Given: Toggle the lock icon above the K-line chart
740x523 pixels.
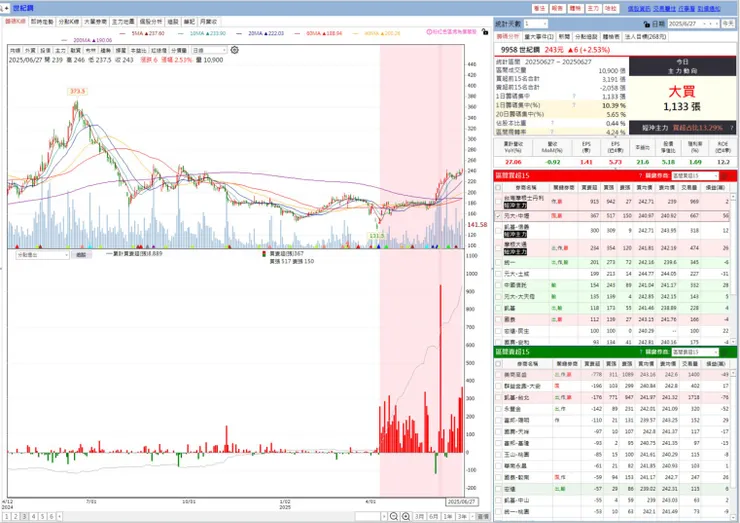Looking at the screenshot, I should (485, 32).
